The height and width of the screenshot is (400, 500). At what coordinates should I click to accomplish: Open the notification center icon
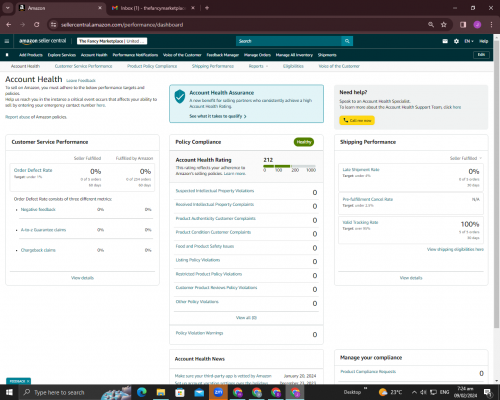488,392
